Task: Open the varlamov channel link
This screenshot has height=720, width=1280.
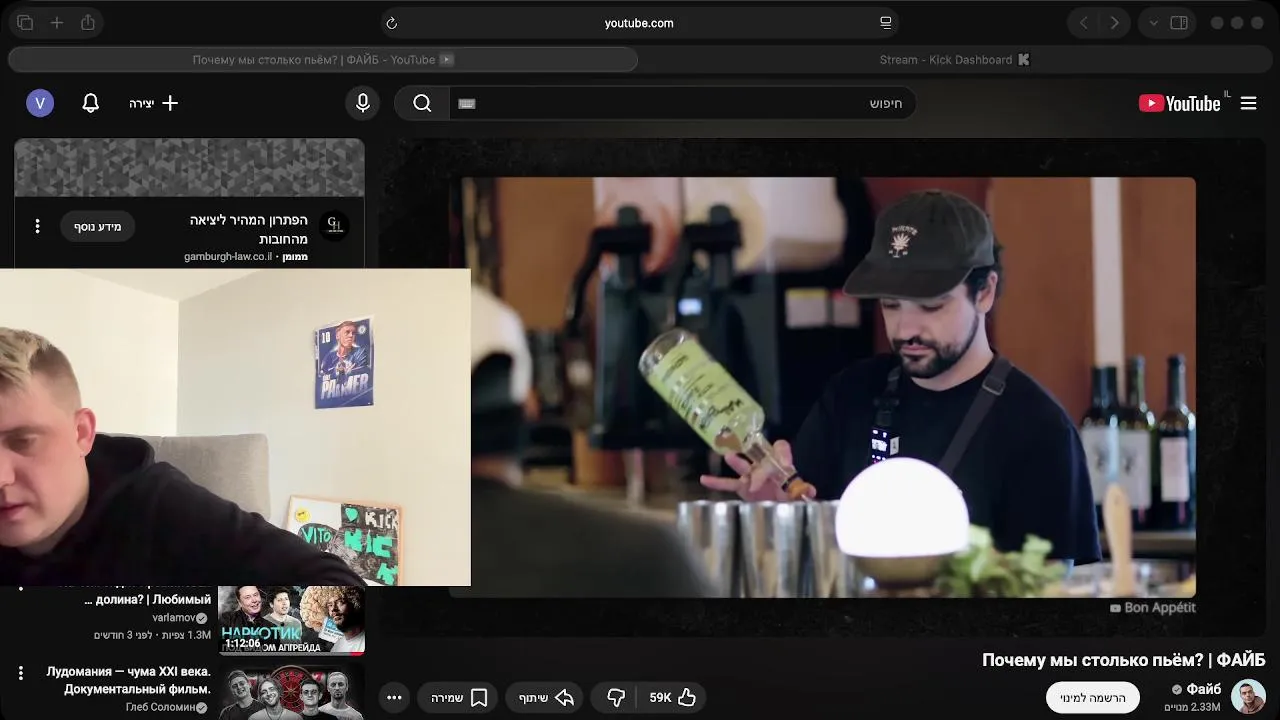Action: point(180,618)
